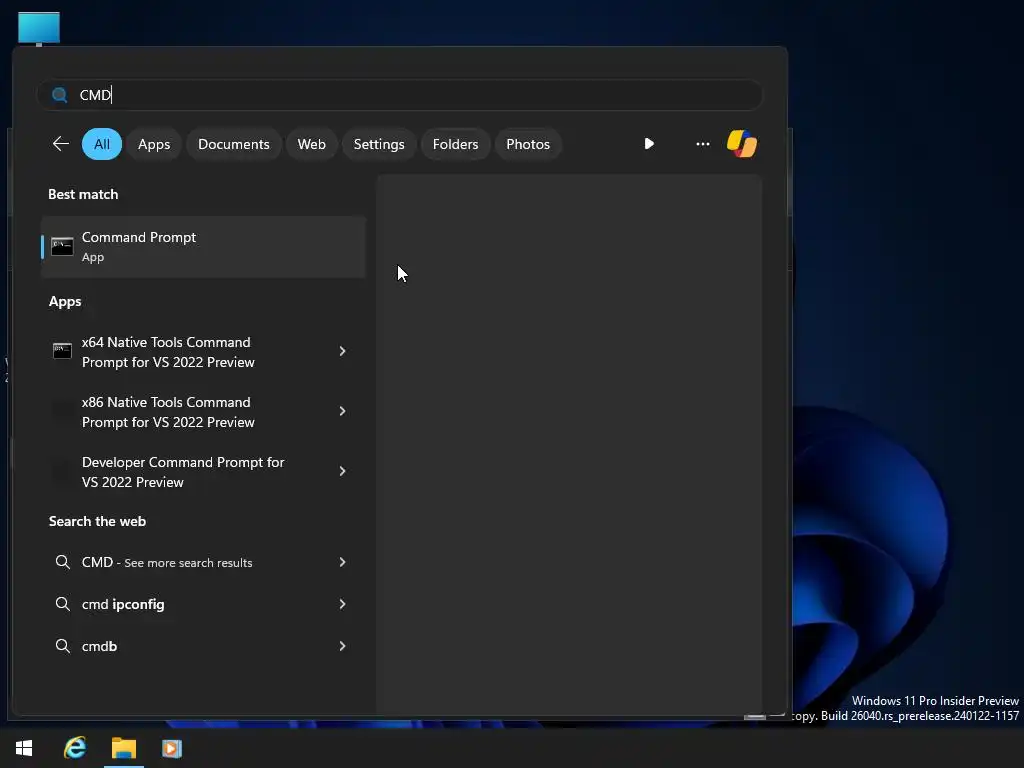Search the web for 'cmd ipconfig'
The width and height of the screenshot is (1024, 768).
(203, 604)
